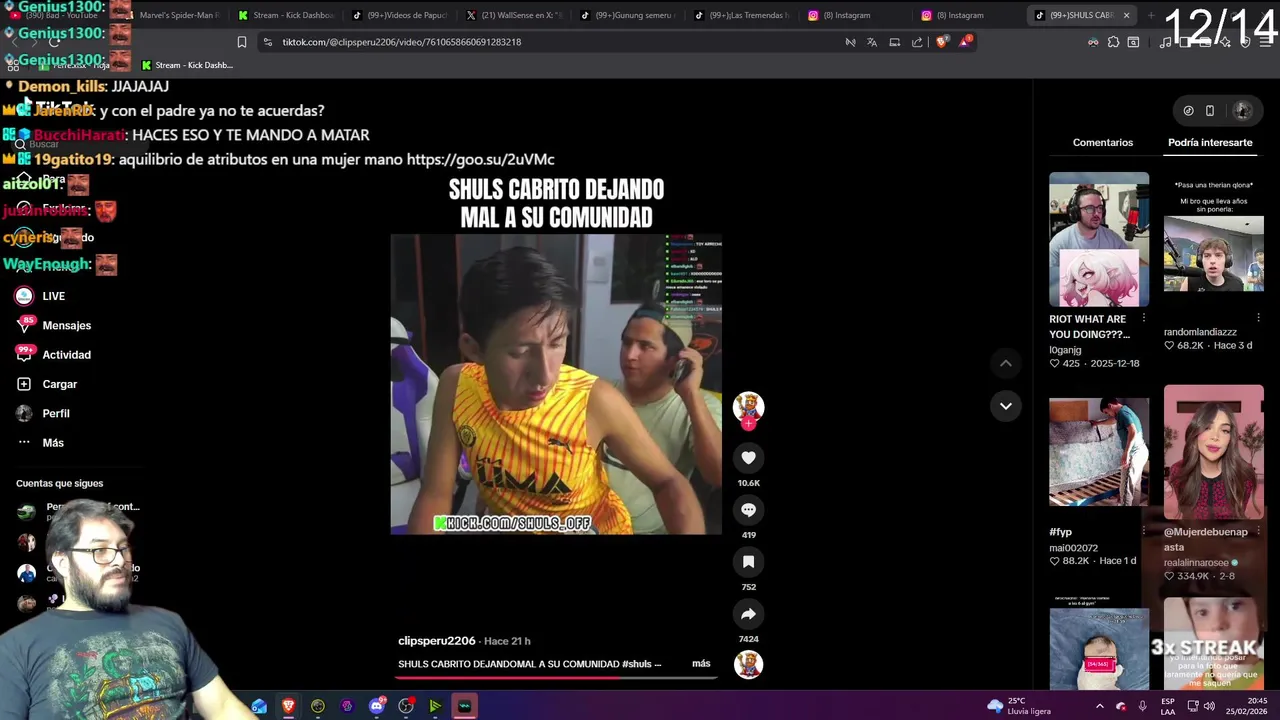
Task: Open the l0ganjg author link
Action: coord(1065,350)
